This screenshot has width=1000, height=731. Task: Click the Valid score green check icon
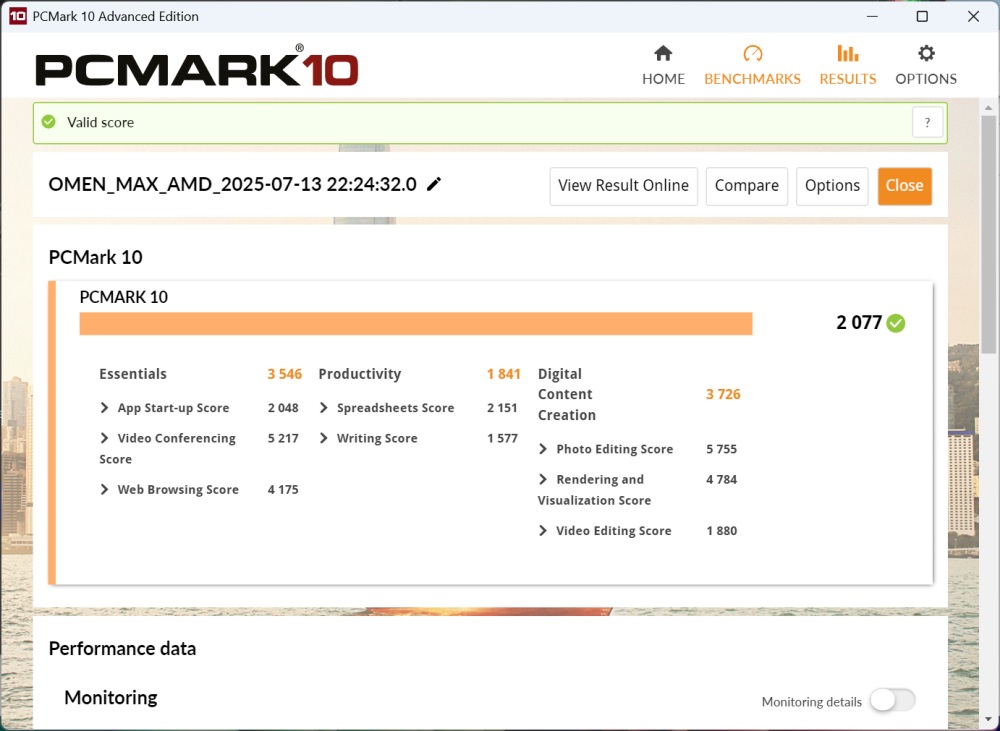coord(48,122)
